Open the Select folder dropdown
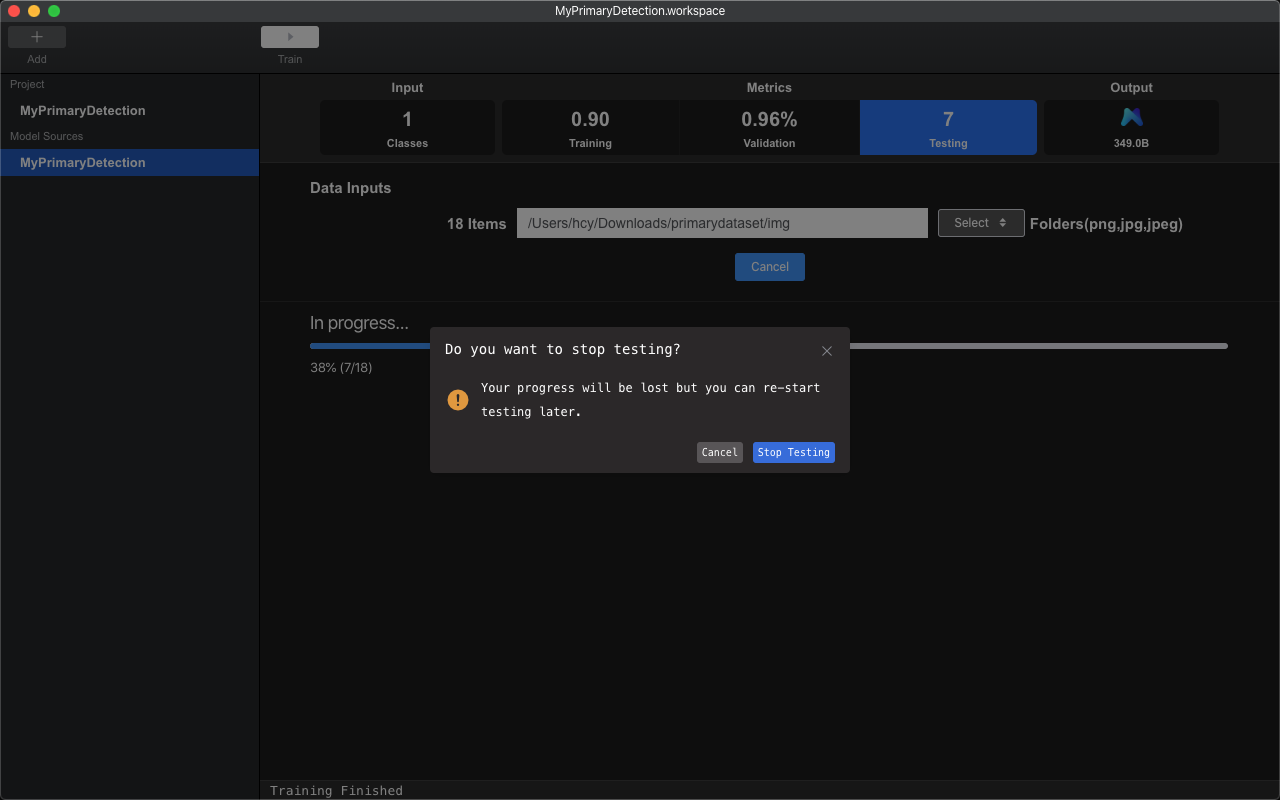Image resolution: width=1280 pixels, height=800 pixels. pos(981,223)
